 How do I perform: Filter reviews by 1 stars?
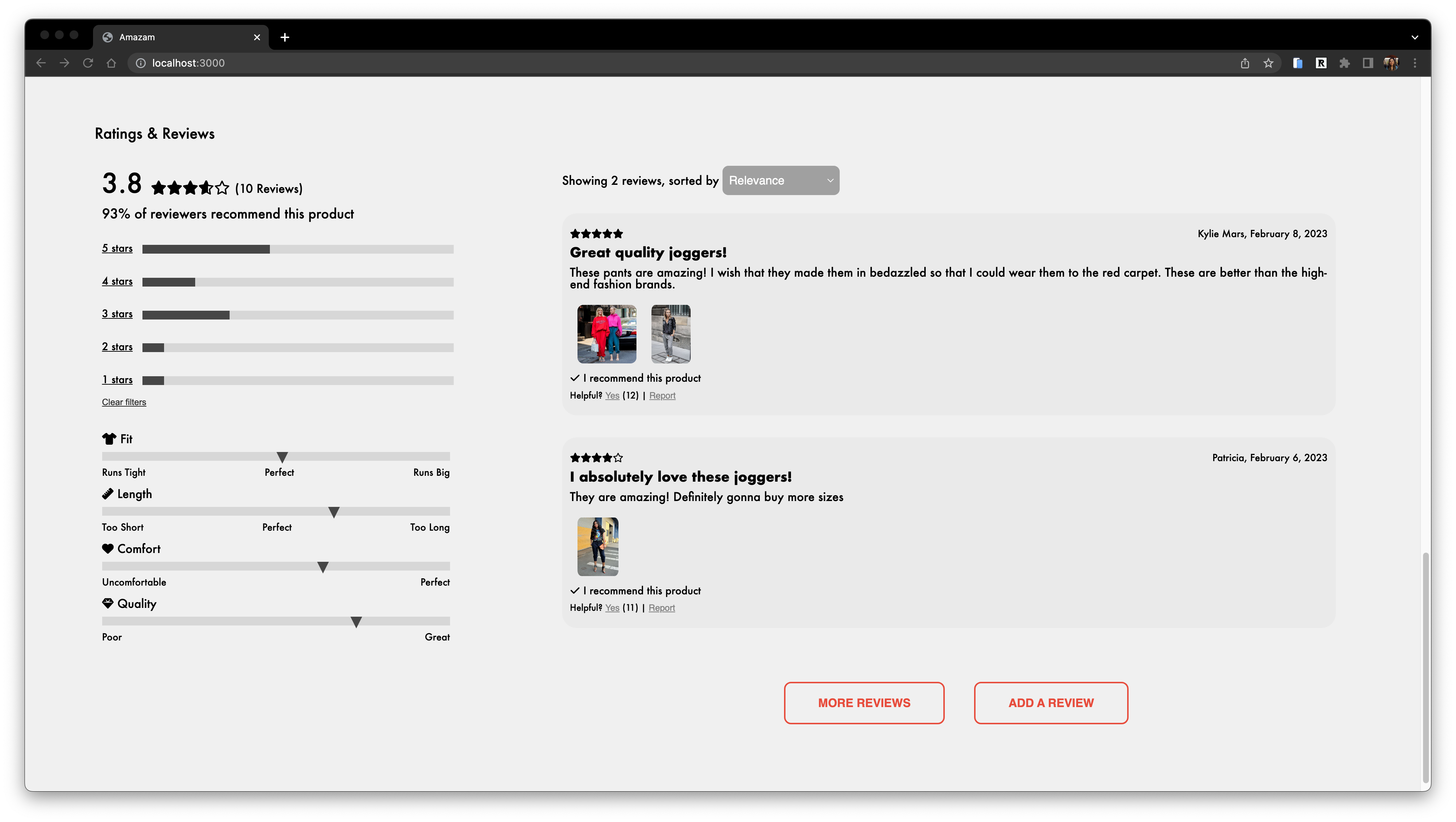[117, 380]
